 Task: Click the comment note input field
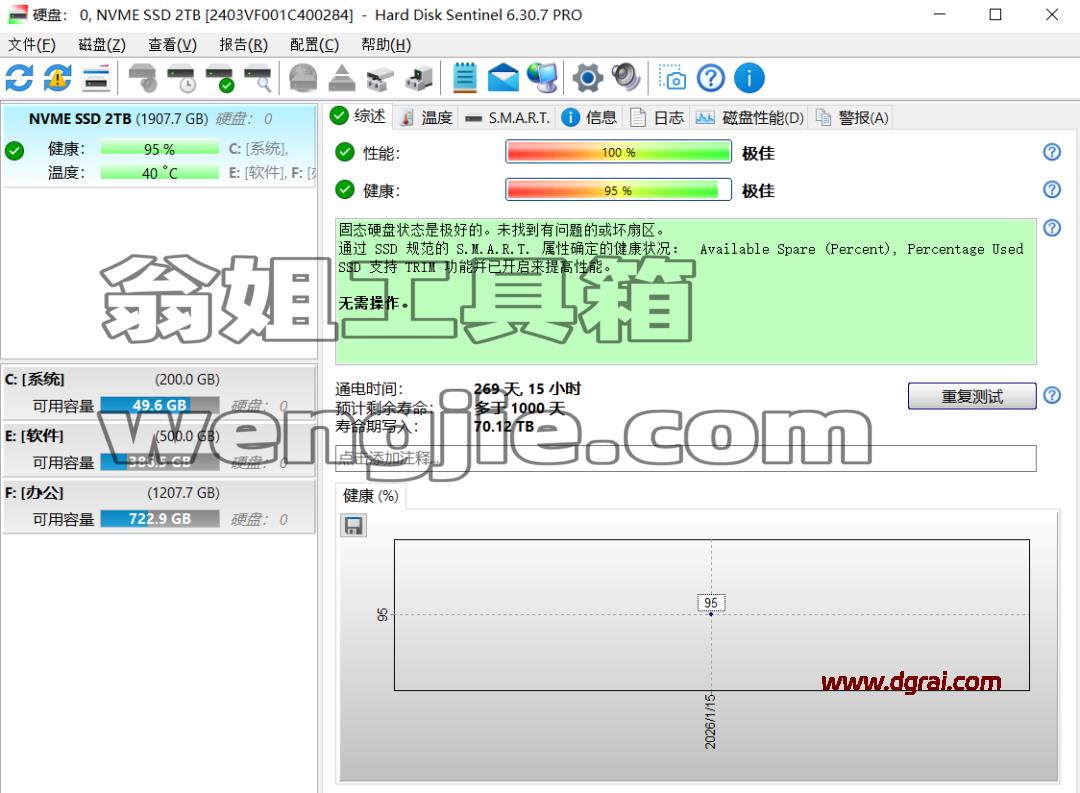point(685,458)
